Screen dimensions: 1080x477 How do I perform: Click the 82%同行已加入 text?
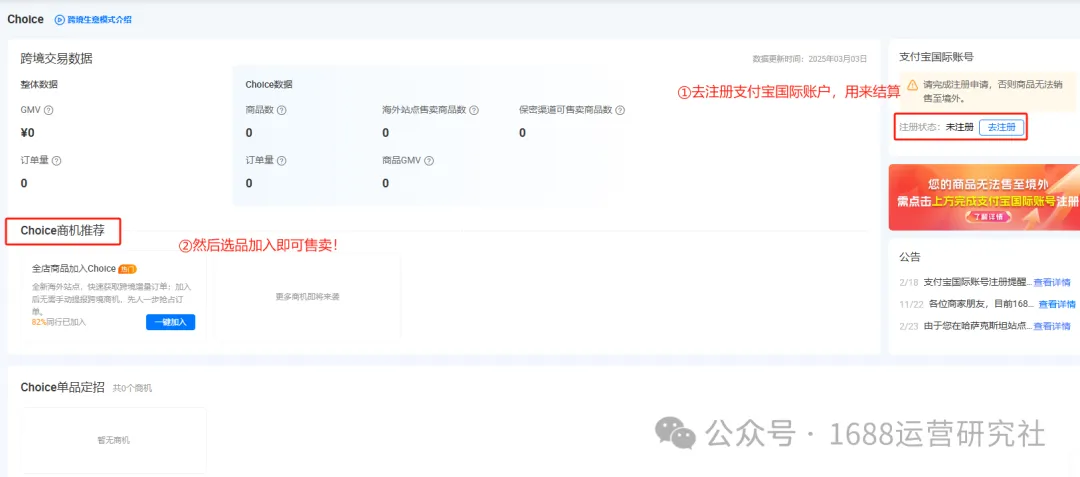[x=59, y=322]
